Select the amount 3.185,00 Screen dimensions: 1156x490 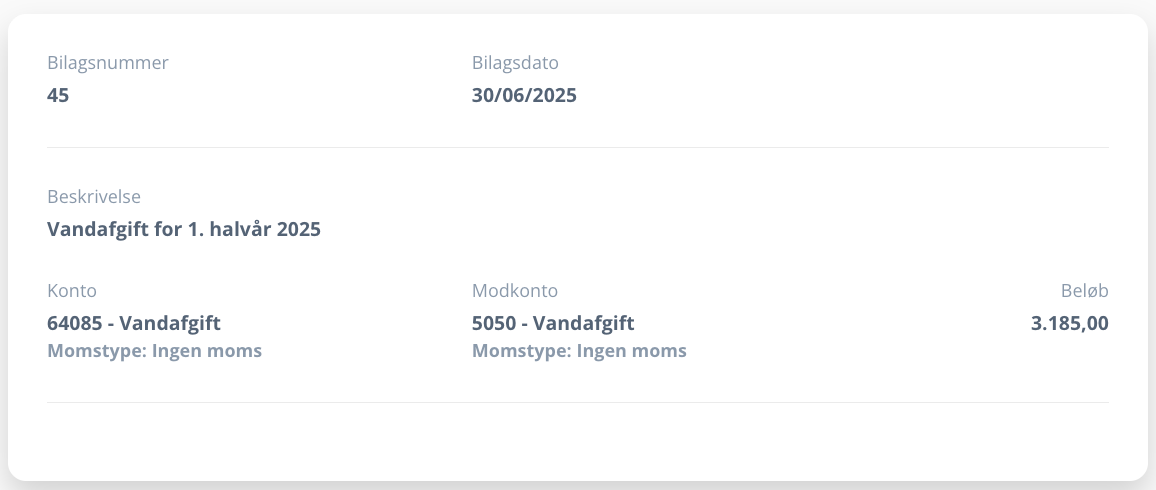pyautogui.click(x=1069, y=323)
